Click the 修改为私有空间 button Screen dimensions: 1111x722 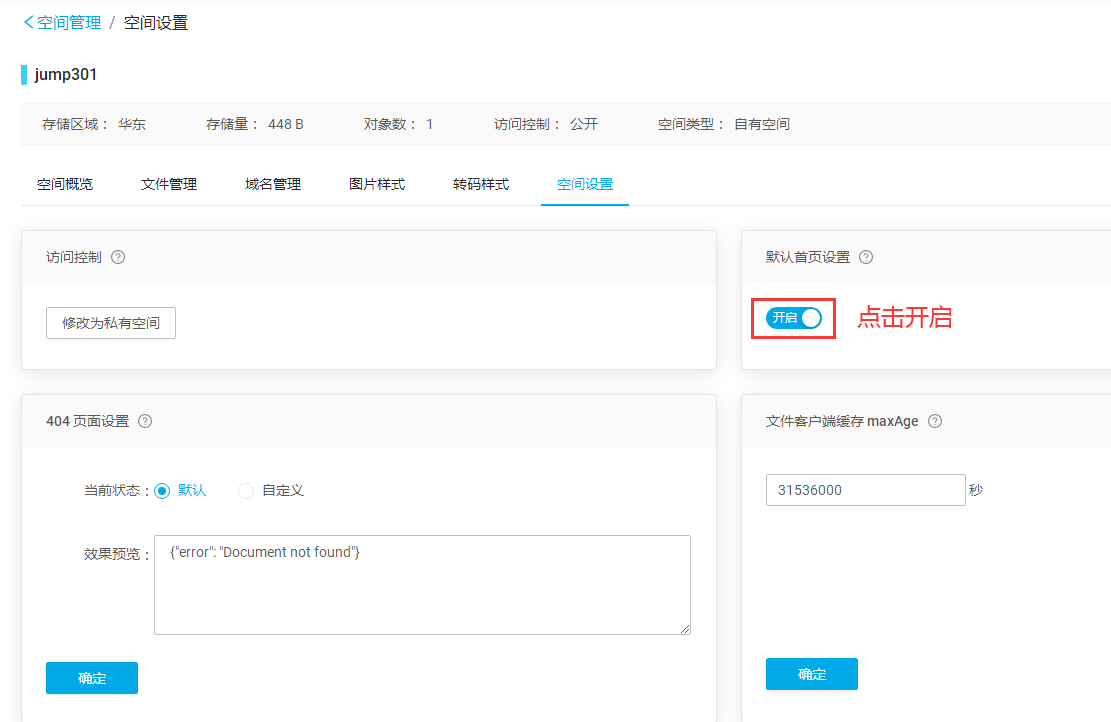point(111,323)
